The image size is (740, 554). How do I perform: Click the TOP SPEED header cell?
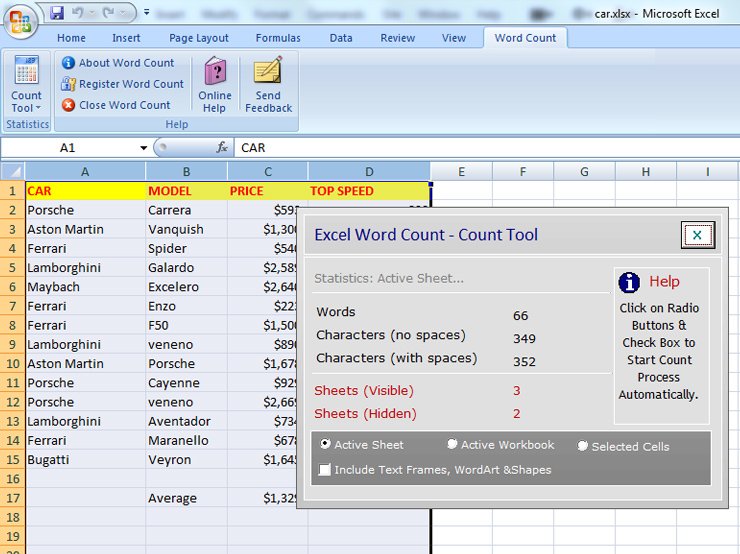click(369, 191)
